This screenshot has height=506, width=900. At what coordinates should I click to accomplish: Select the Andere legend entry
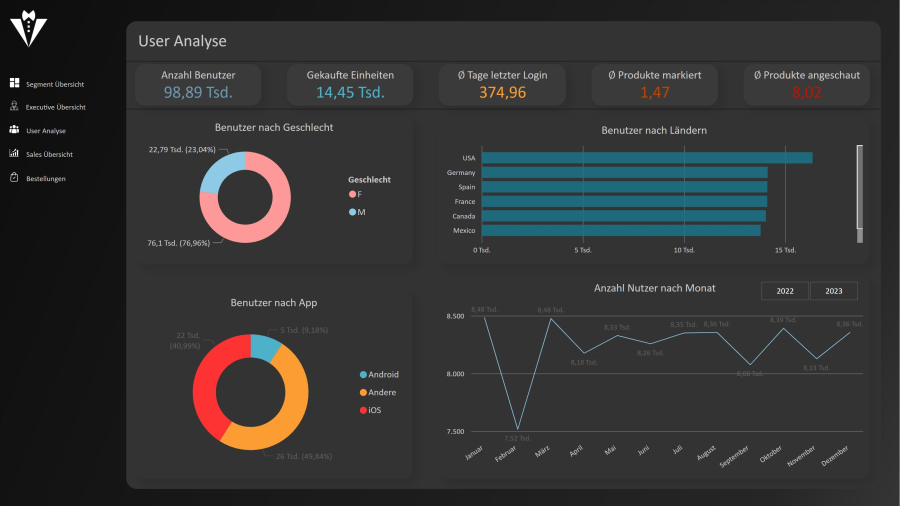point(382,392)
